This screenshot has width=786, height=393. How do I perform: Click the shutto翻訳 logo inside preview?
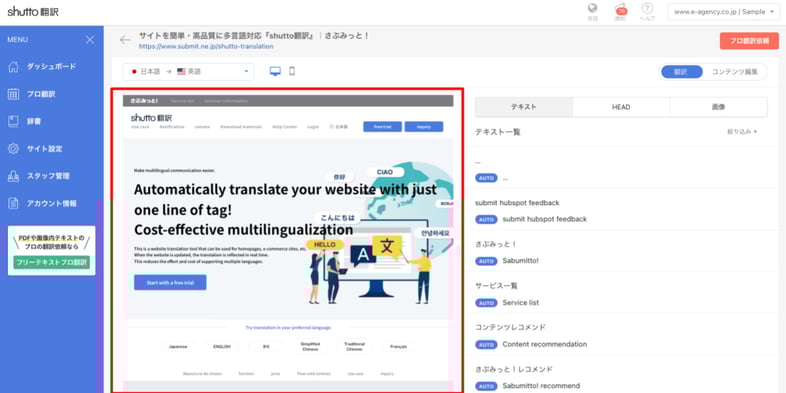(151, 118)
